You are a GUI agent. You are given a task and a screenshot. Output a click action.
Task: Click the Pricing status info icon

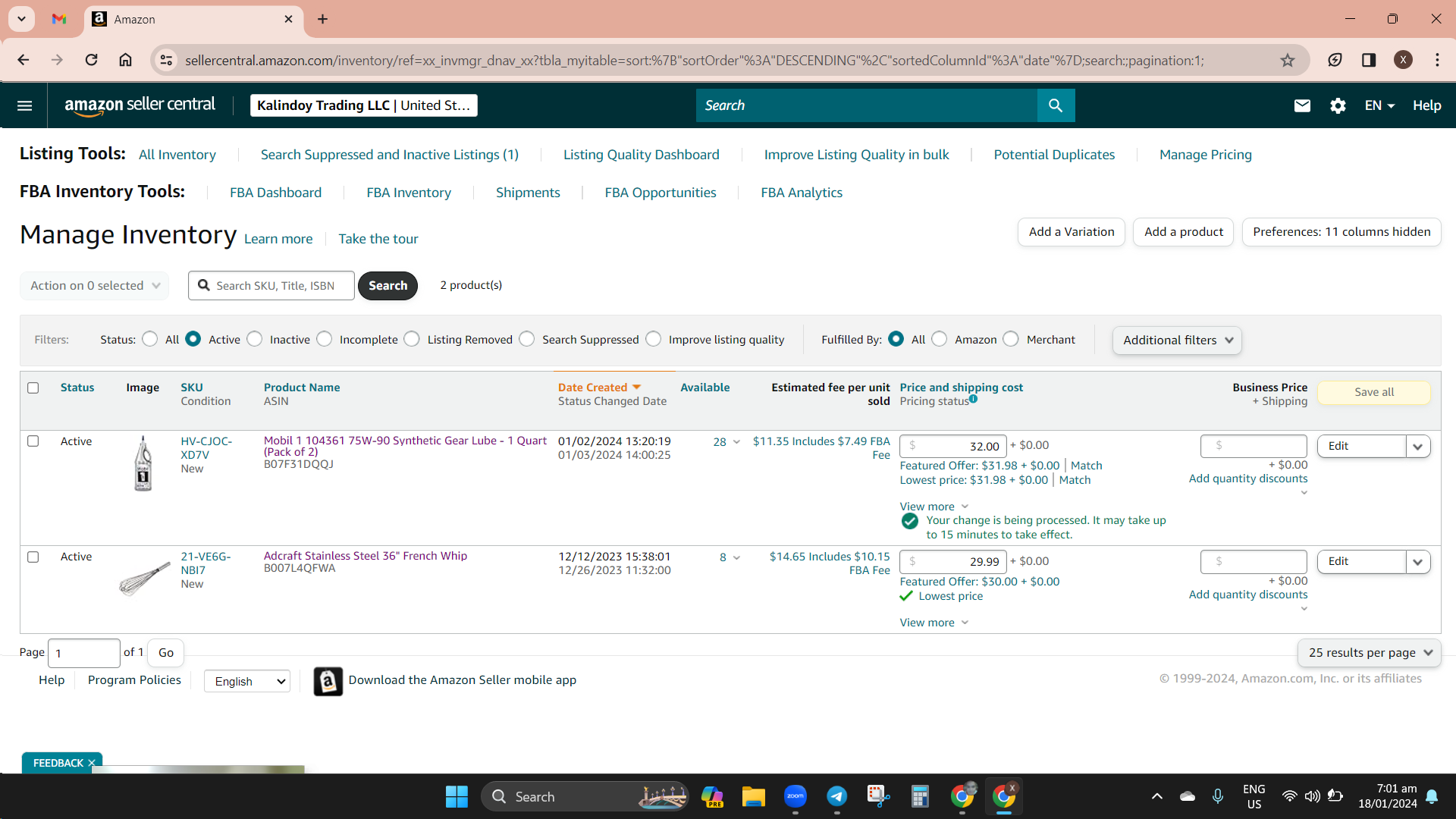coord(973,399)
